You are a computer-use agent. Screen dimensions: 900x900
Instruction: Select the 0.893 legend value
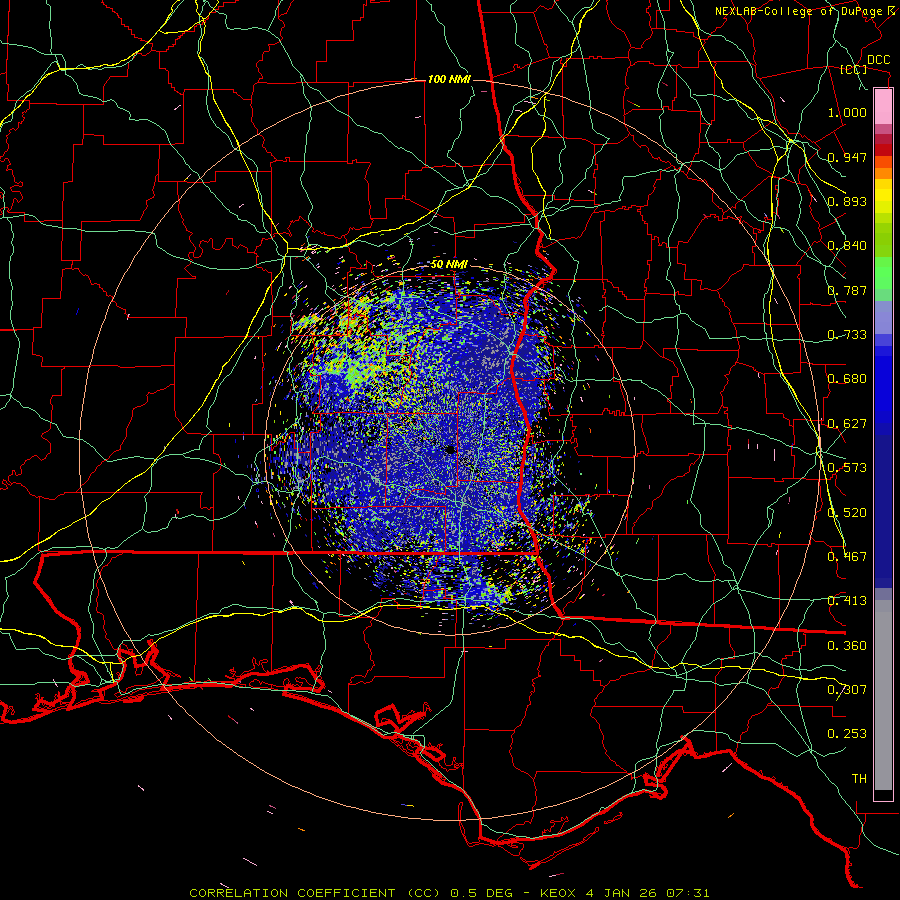click(847, 201)
